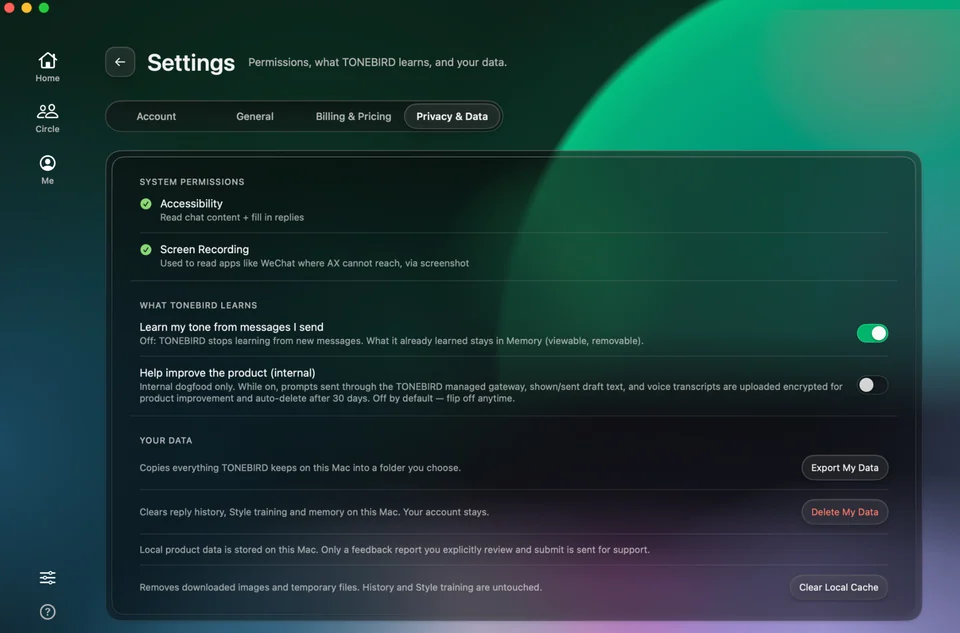Select the Privacy & Data tab
The width and height of the screenshot is (960, 633).
point(452,116)
